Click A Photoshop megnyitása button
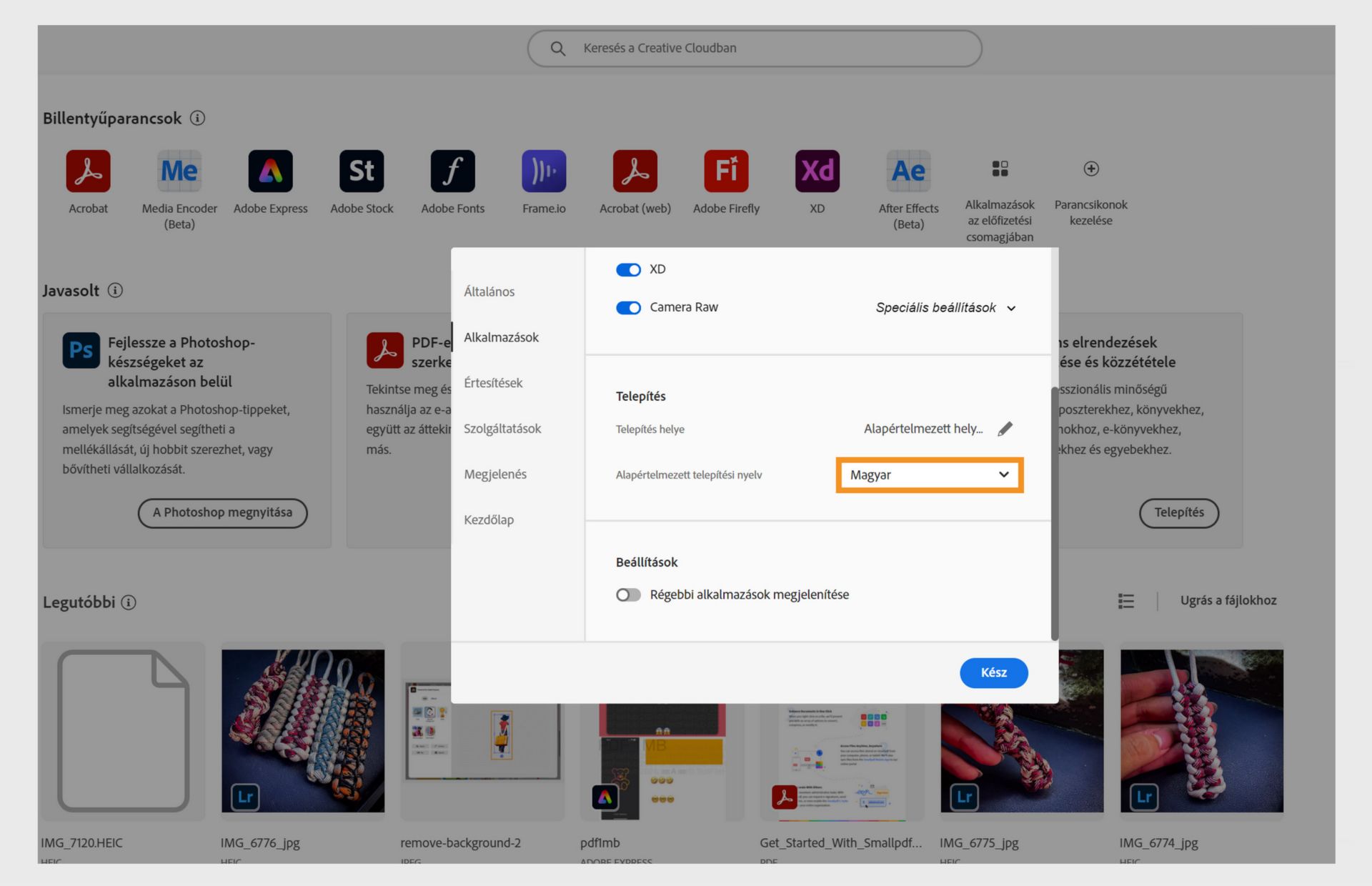1372x886 pixels. pos(222,513)
